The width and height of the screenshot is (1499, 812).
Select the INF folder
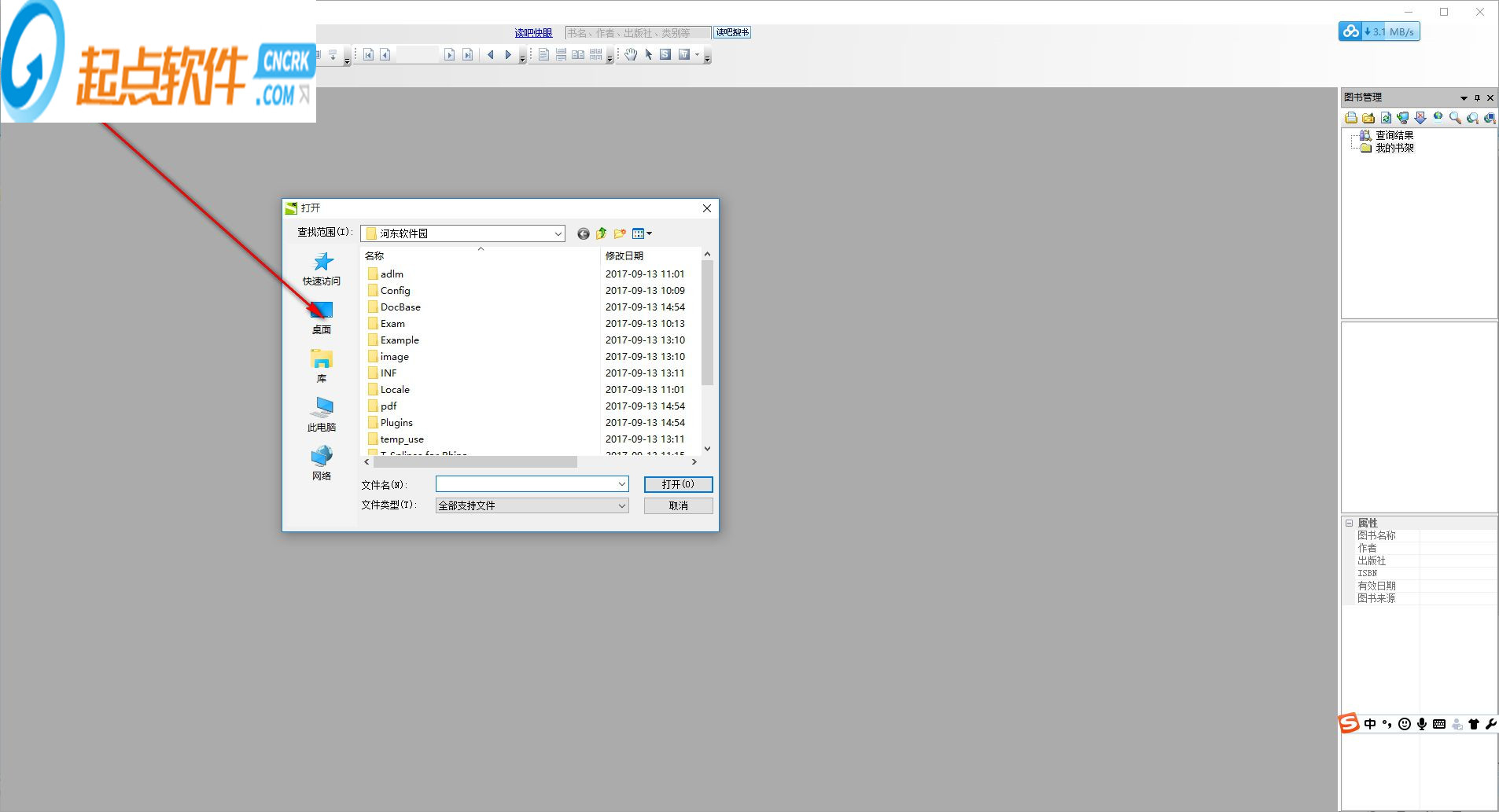389,373
